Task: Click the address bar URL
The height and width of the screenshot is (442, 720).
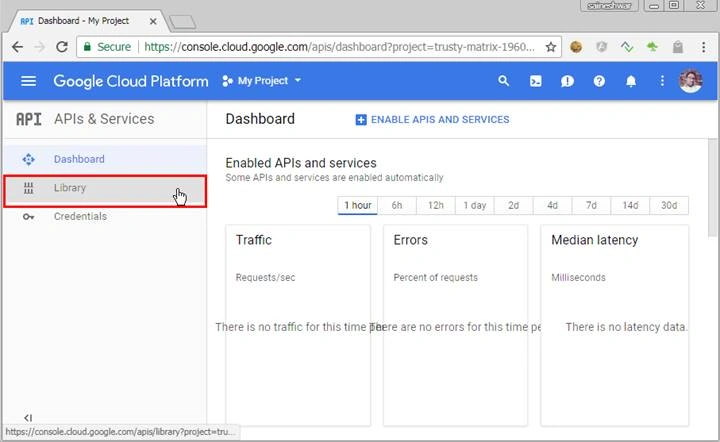Action: point(339,47)
